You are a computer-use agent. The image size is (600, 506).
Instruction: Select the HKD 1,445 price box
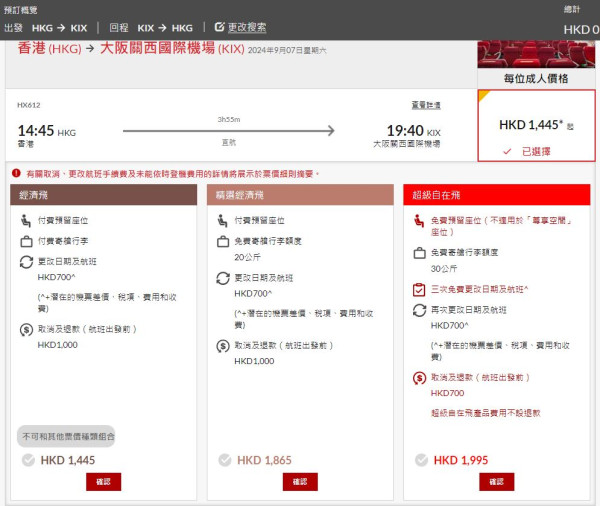coord(536,126)
